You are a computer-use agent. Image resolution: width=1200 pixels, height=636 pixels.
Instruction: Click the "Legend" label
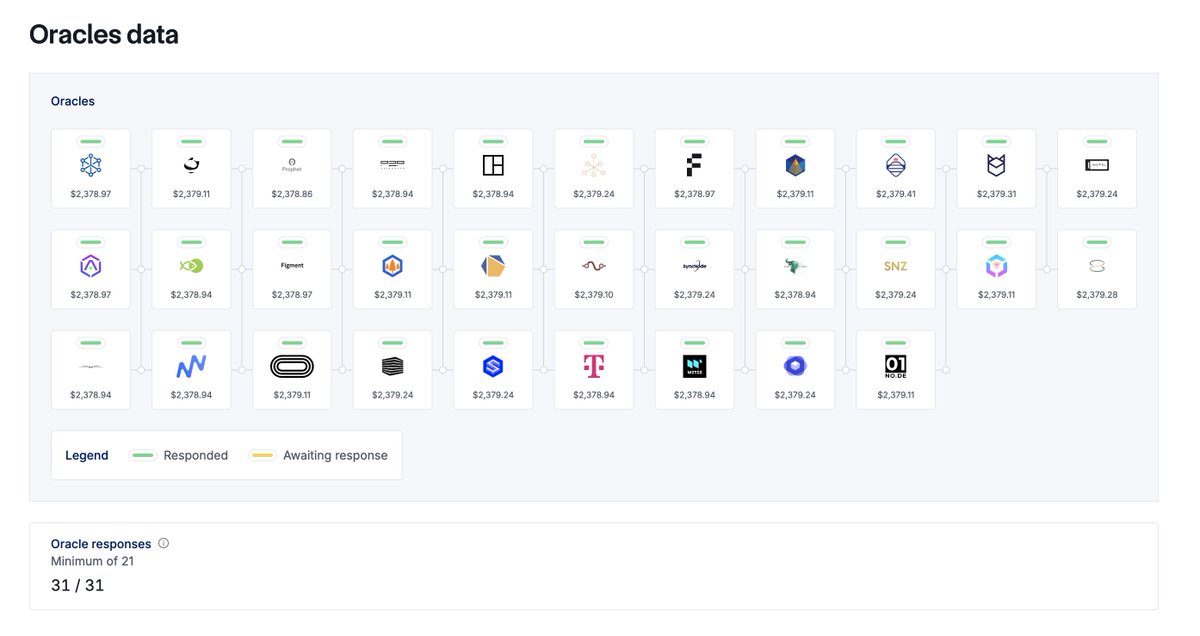tap(87, 455)
